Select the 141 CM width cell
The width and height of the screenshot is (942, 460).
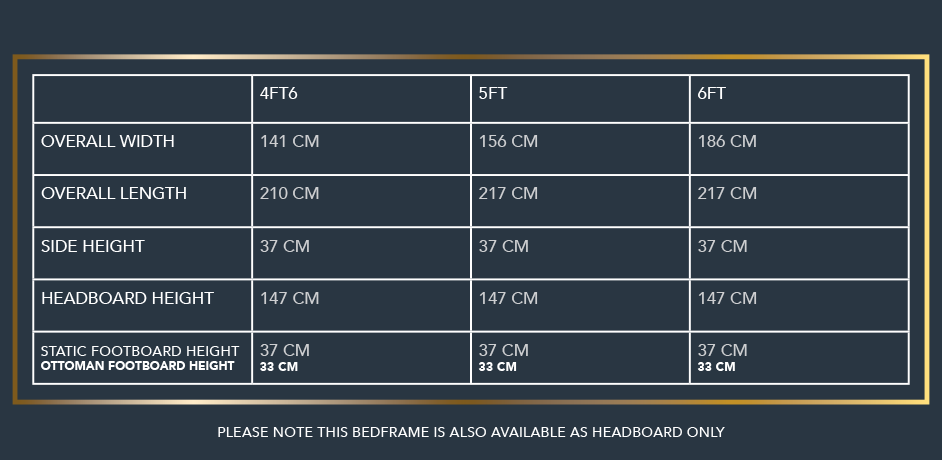290,141
